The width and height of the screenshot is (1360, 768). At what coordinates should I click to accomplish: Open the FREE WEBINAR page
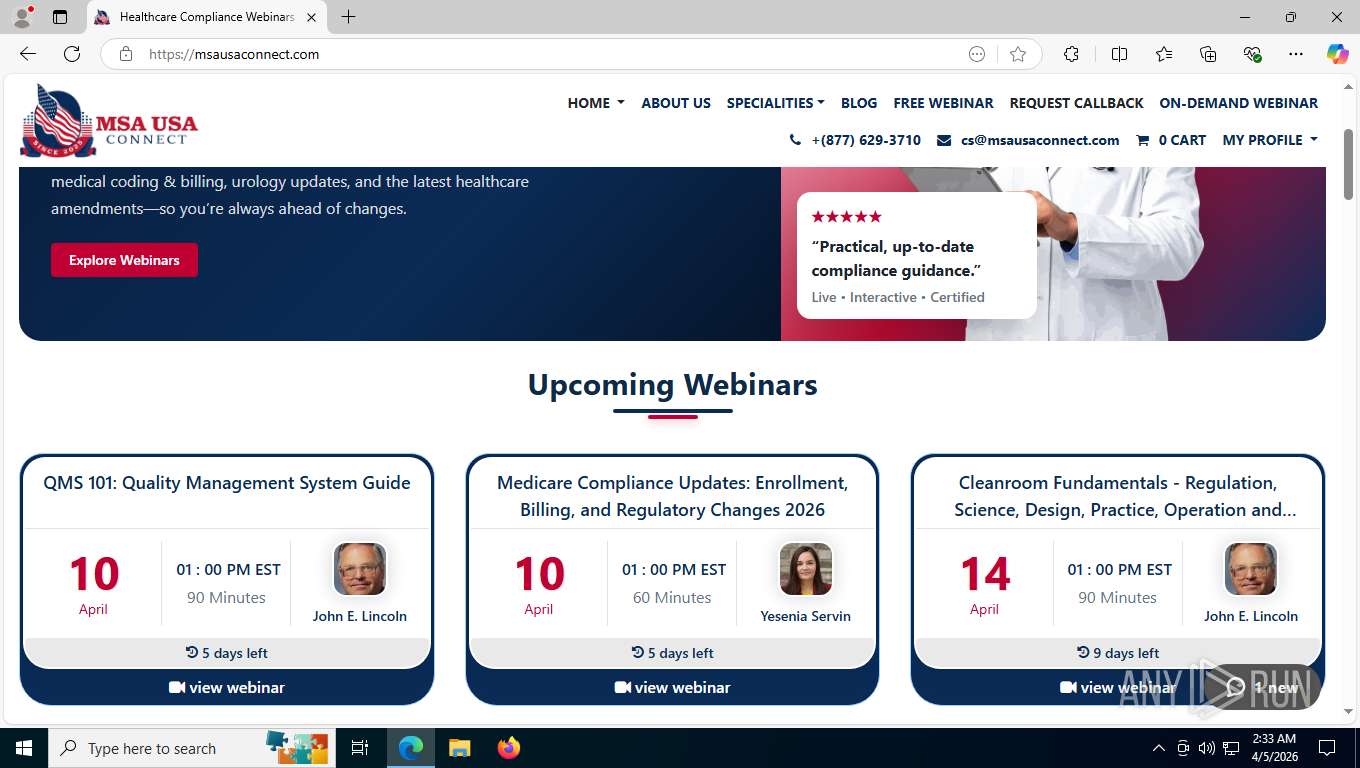943,103
